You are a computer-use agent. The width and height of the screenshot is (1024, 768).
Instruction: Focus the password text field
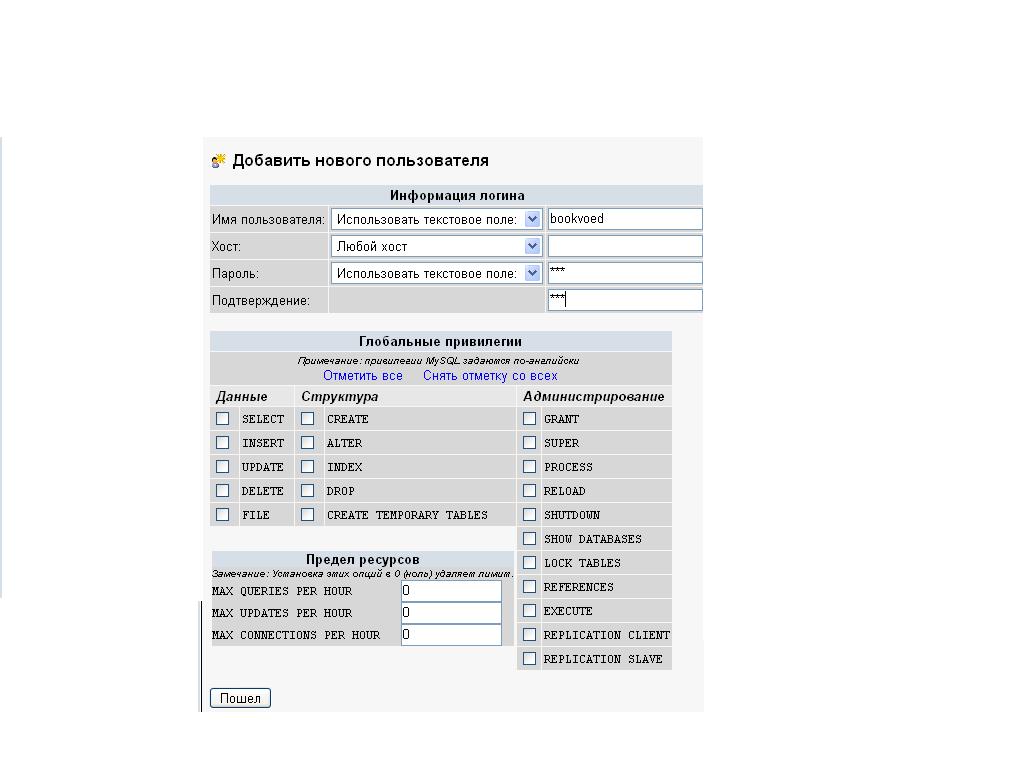coord(625,273)
